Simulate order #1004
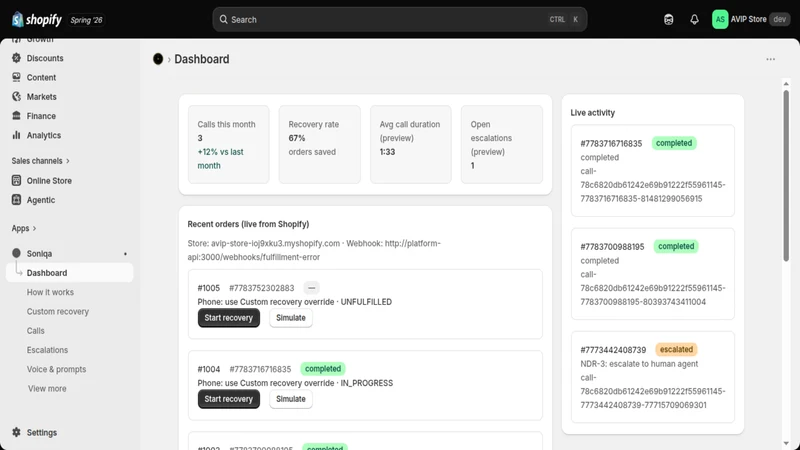Screen dimensions: 800x450 [x=291, y=399]
